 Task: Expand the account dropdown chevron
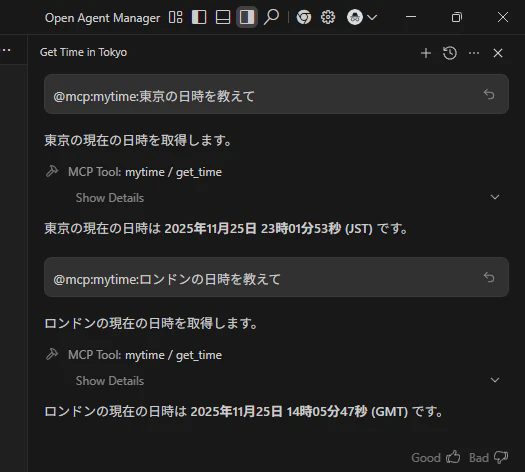372,17
